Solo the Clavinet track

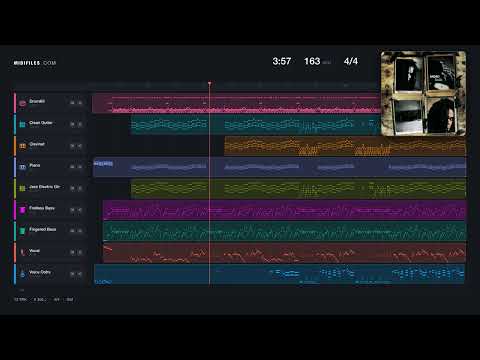[80, 146]
